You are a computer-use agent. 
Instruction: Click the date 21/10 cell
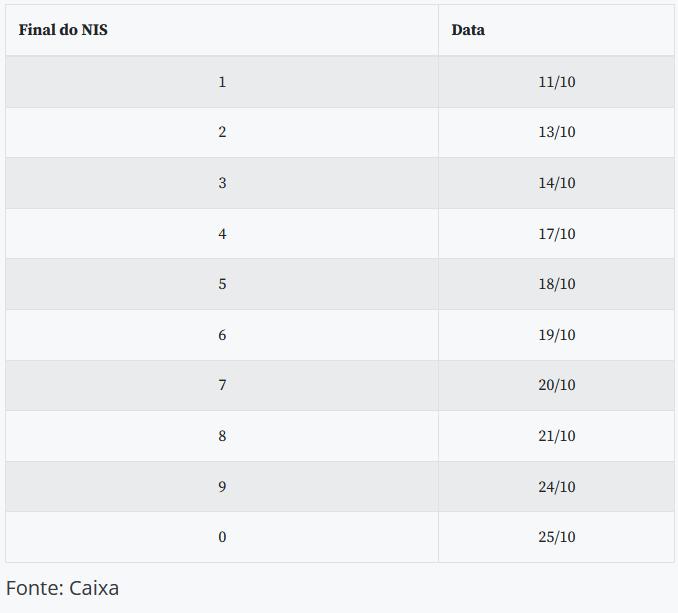[556, 436]
